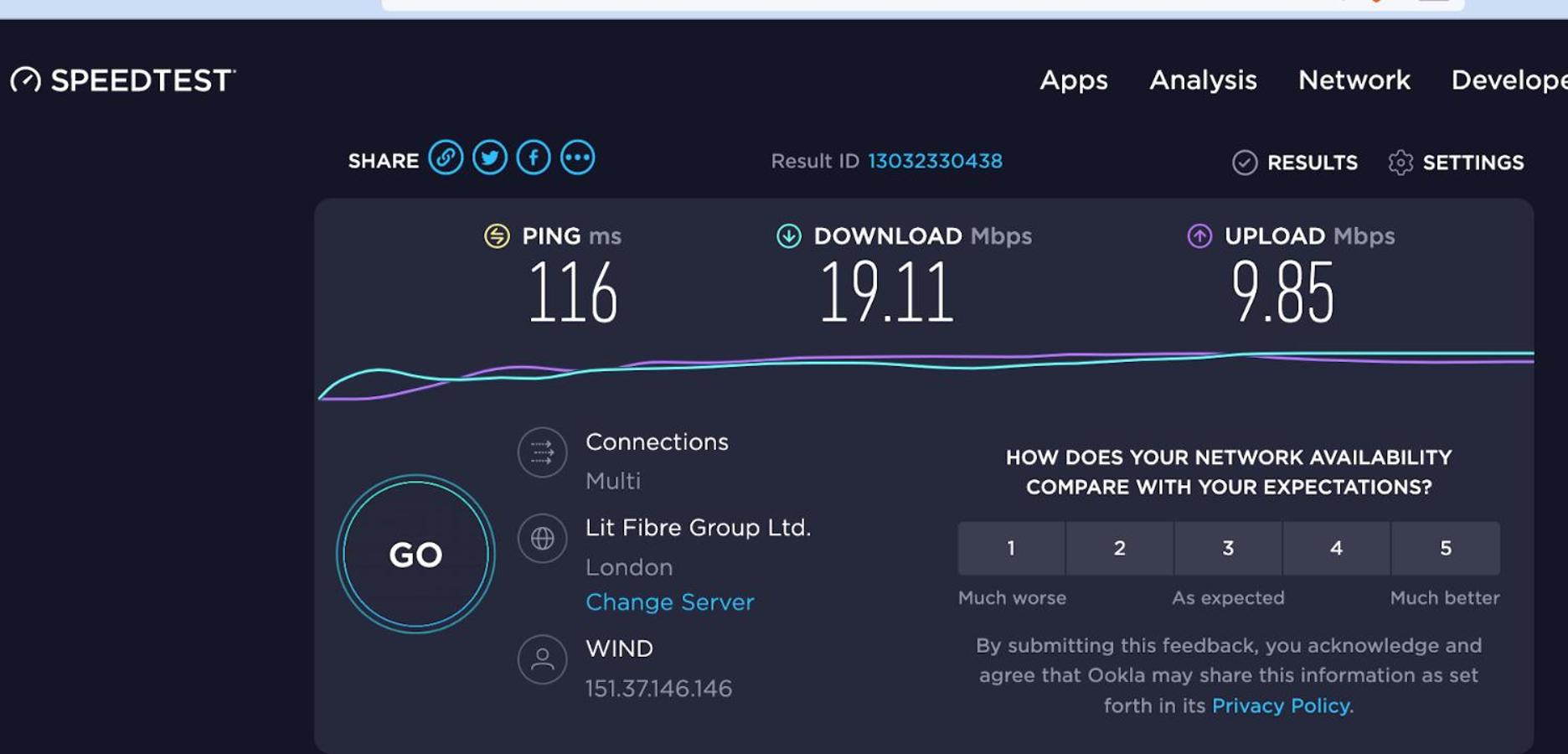Click the SPEEDTEST wordmark
Viewport: 1568px width, 754px height.
(143, 80)
